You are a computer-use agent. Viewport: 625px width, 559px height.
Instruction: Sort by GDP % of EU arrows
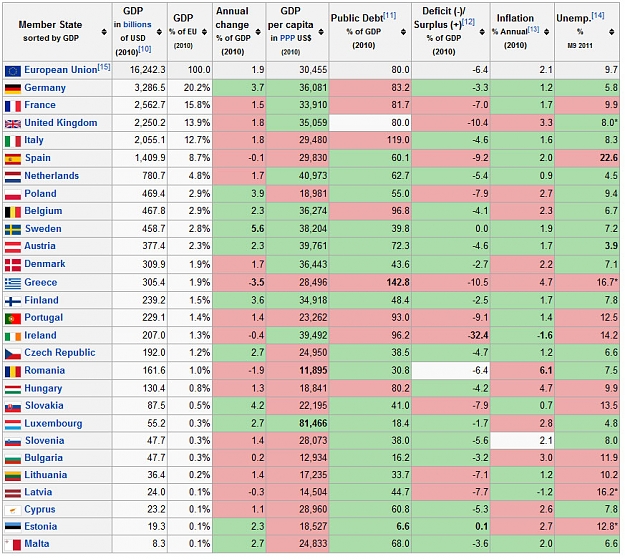[x=204, y=32]
